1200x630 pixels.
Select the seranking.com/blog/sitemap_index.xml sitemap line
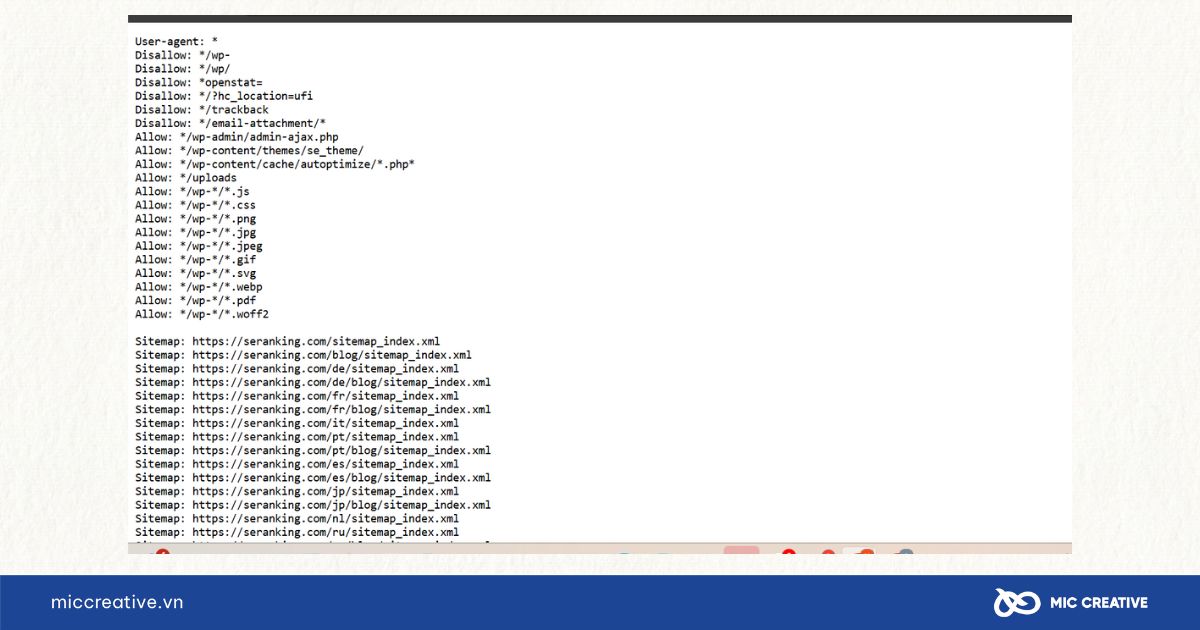point(304,355)
